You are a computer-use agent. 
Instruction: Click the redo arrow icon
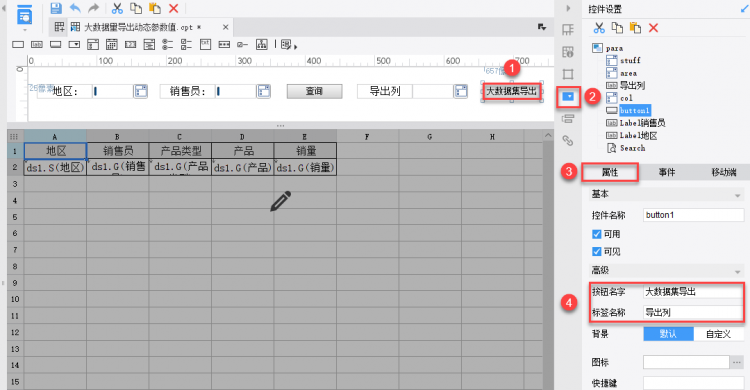94,8
